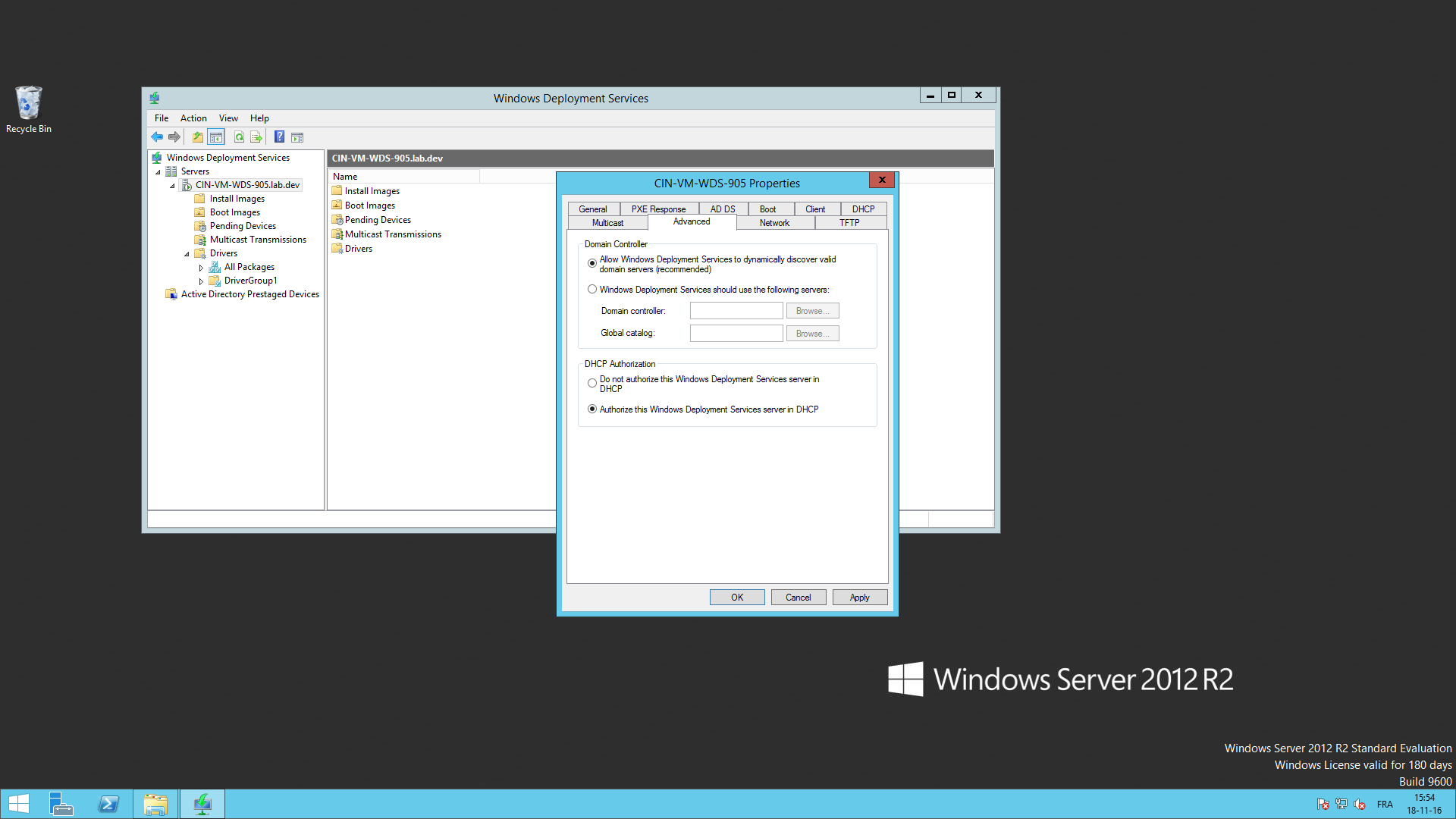Image resolution: width=1456 pixels, height=819 pixels.
Task: Open the Action menu
Action: 193,118
